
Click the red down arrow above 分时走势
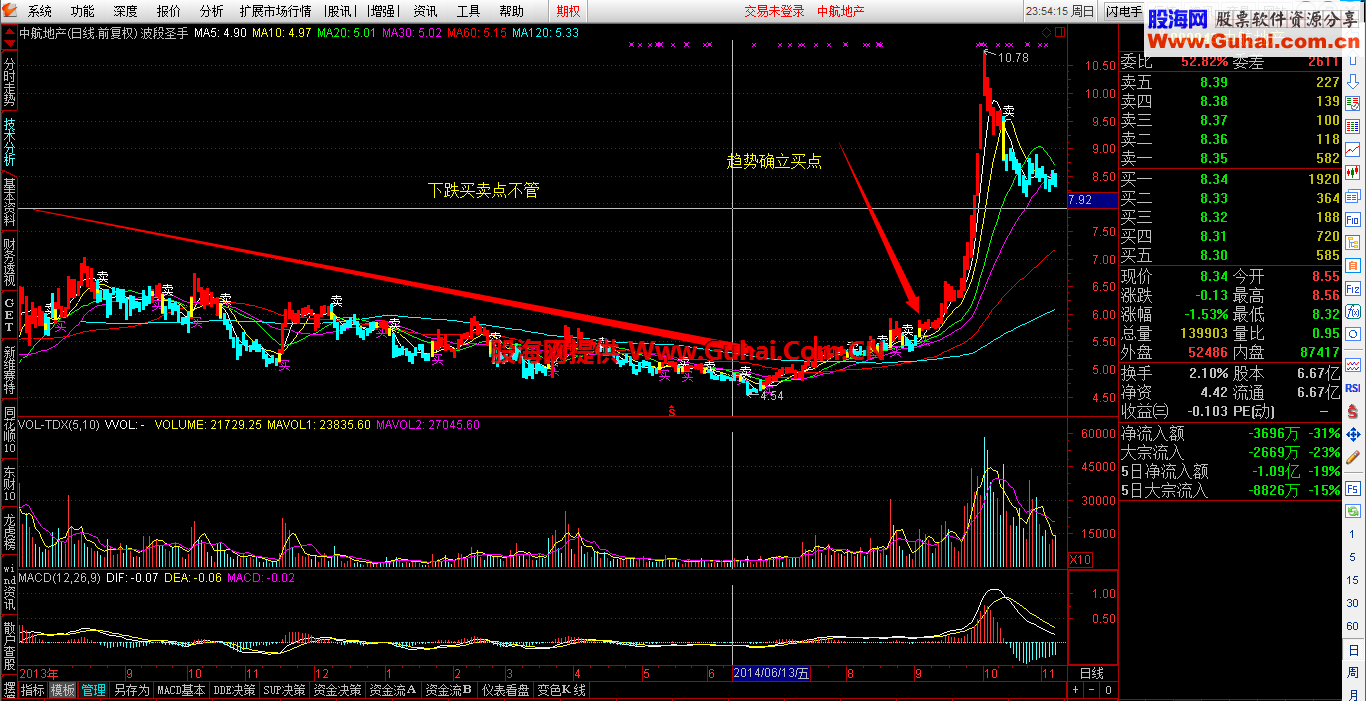click(9, 43)
